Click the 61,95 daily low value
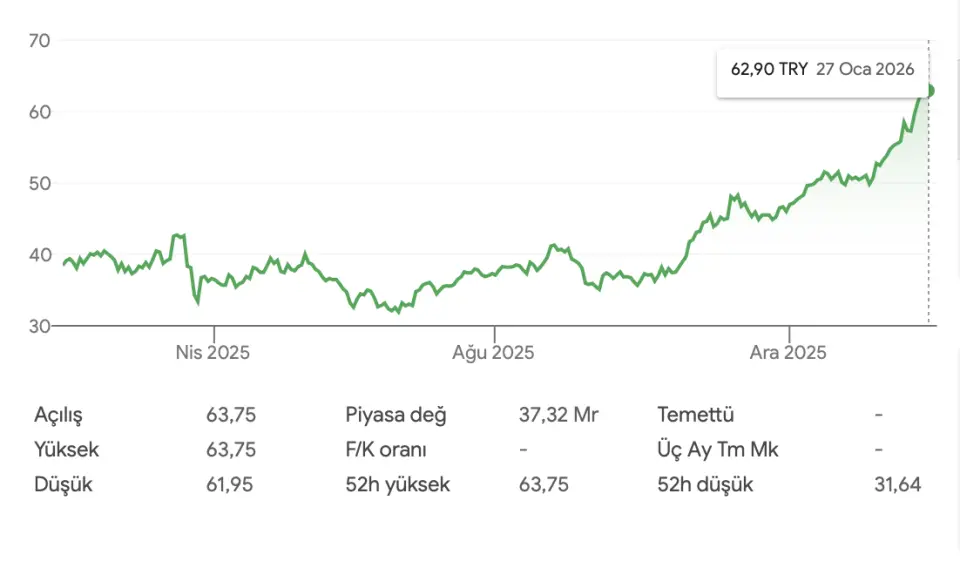The height and width of the screenshot is (568, 960). [x=230, y=485]
